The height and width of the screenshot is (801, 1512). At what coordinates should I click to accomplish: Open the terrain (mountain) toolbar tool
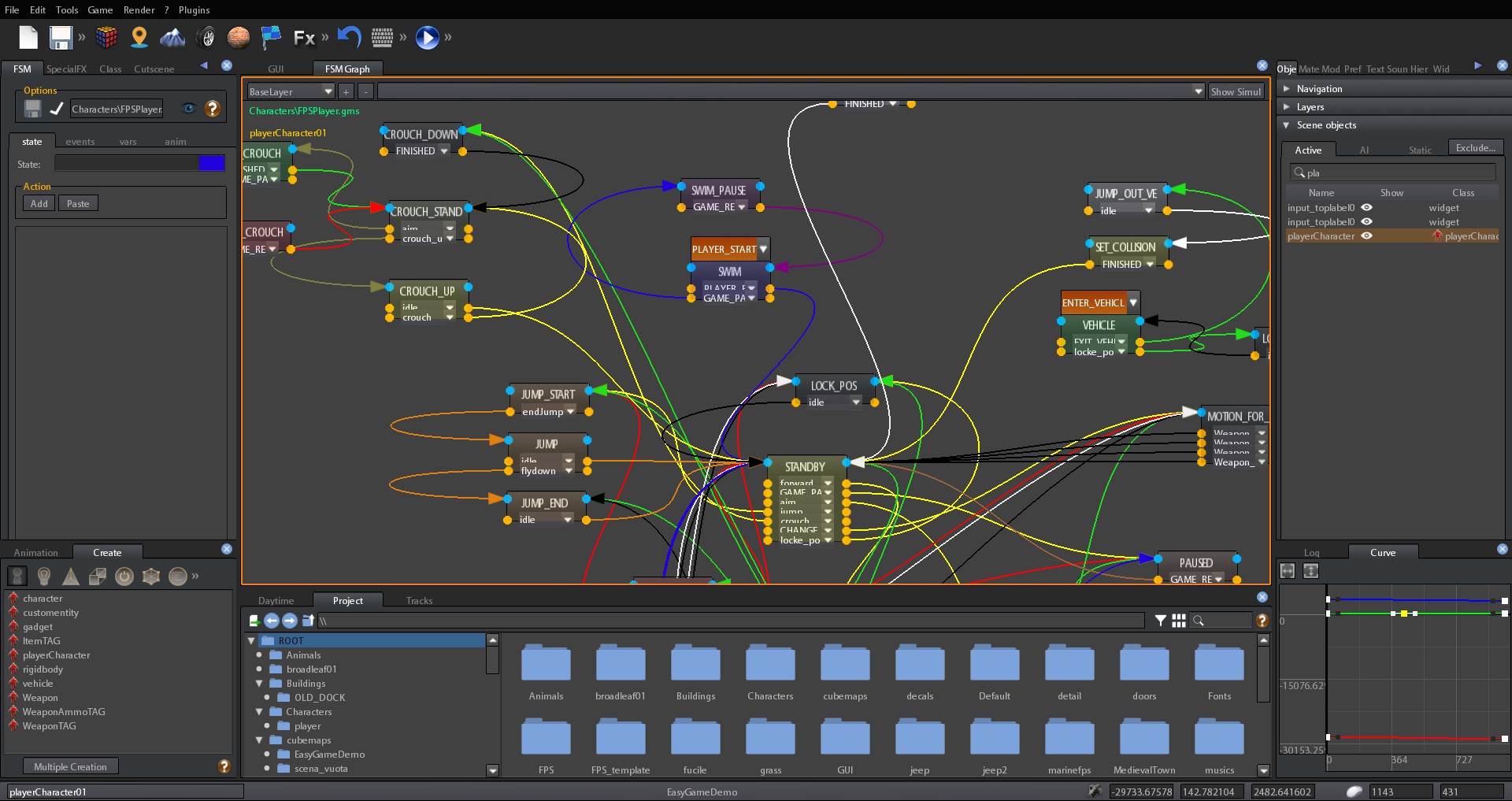172,37
